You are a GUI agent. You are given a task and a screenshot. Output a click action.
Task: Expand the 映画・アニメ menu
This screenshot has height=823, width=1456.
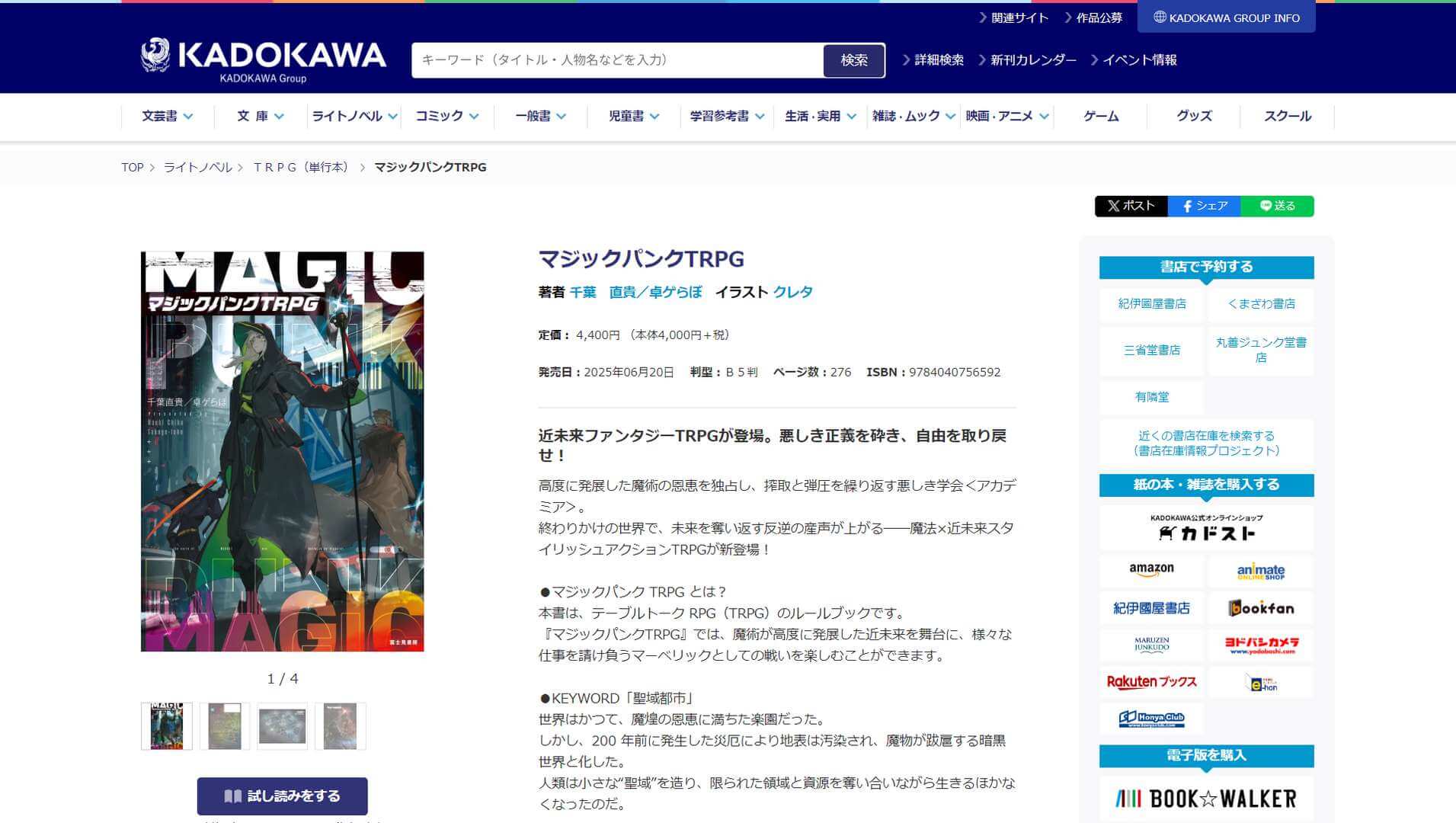[1007, 116]
